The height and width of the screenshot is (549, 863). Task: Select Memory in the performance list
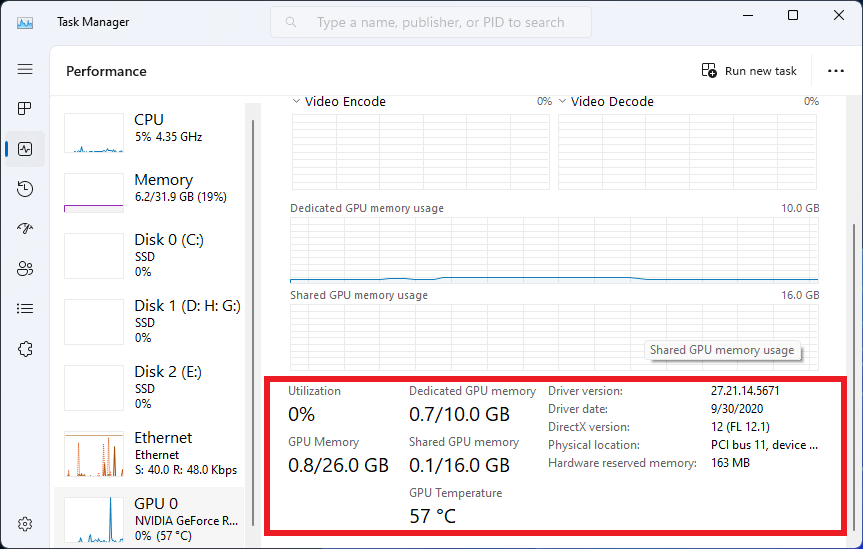[149, 193]
